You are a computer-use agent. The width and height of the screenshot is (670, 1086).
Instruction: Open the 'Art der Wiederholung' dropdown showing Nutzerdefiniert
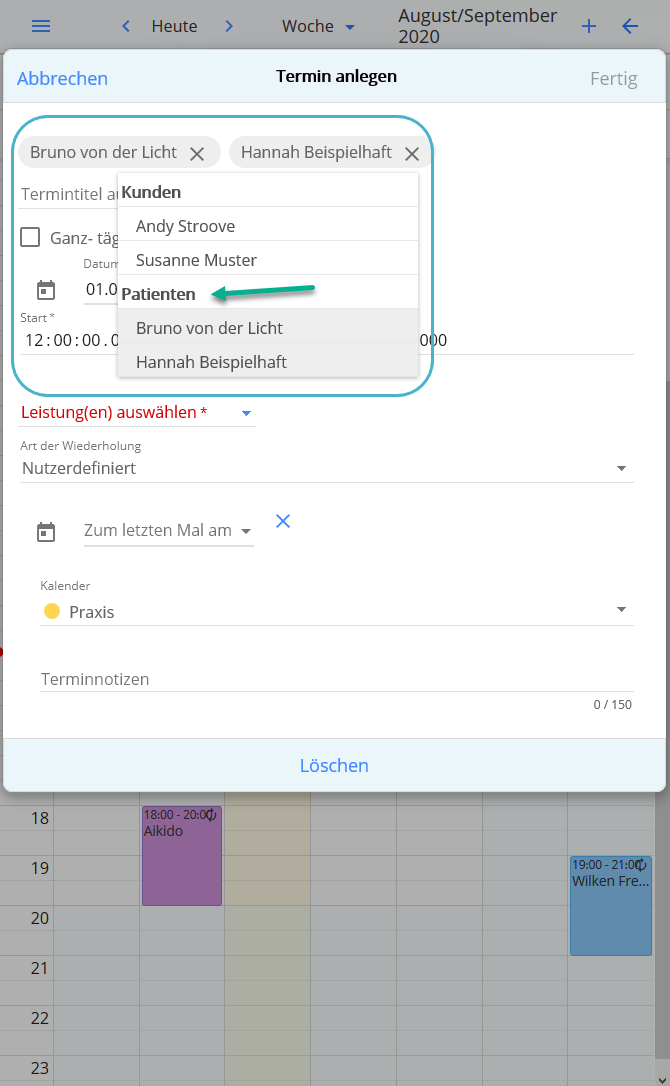coord(622,467)
